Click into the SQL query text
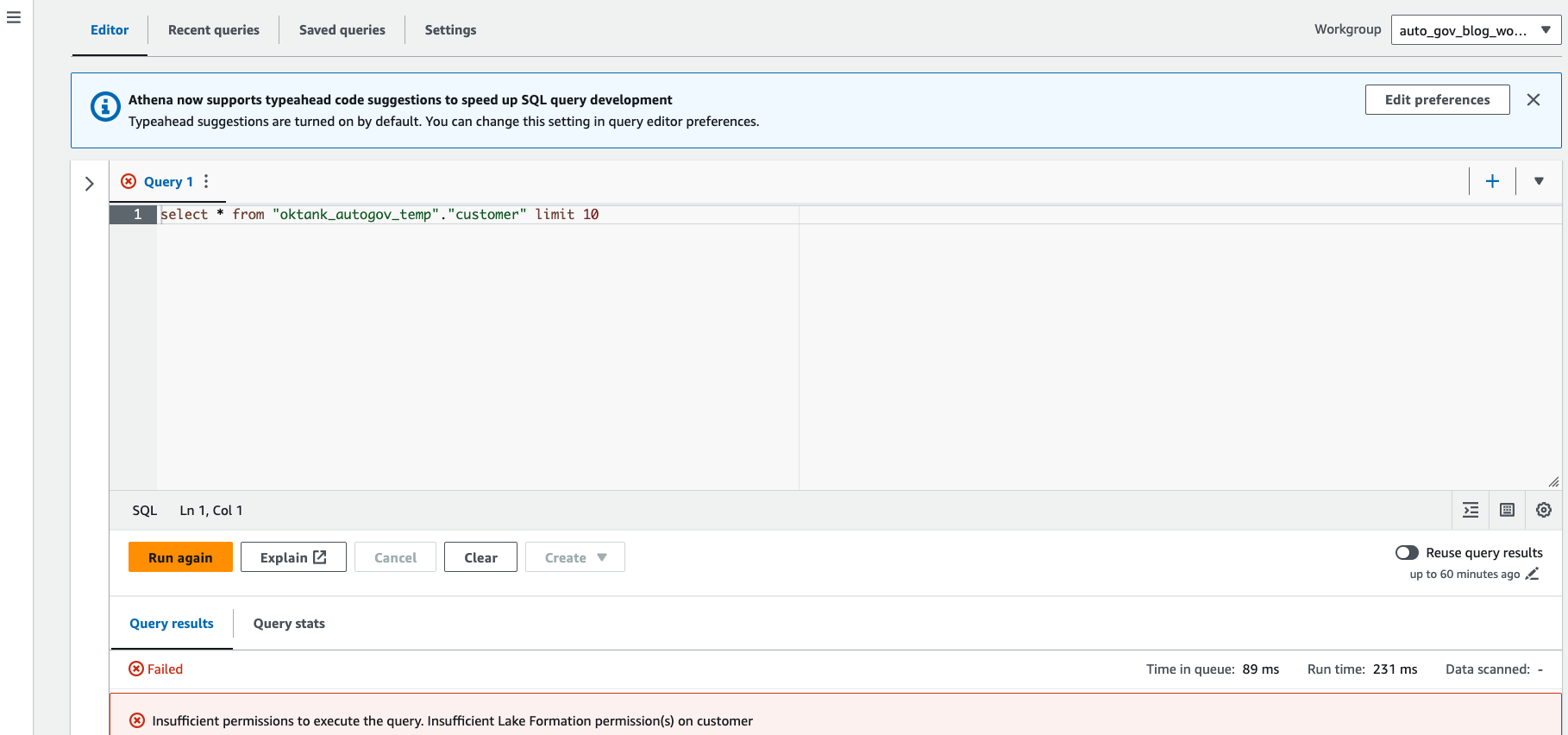1568x735 pixels. pyautogui.click(x=379, y=214)
